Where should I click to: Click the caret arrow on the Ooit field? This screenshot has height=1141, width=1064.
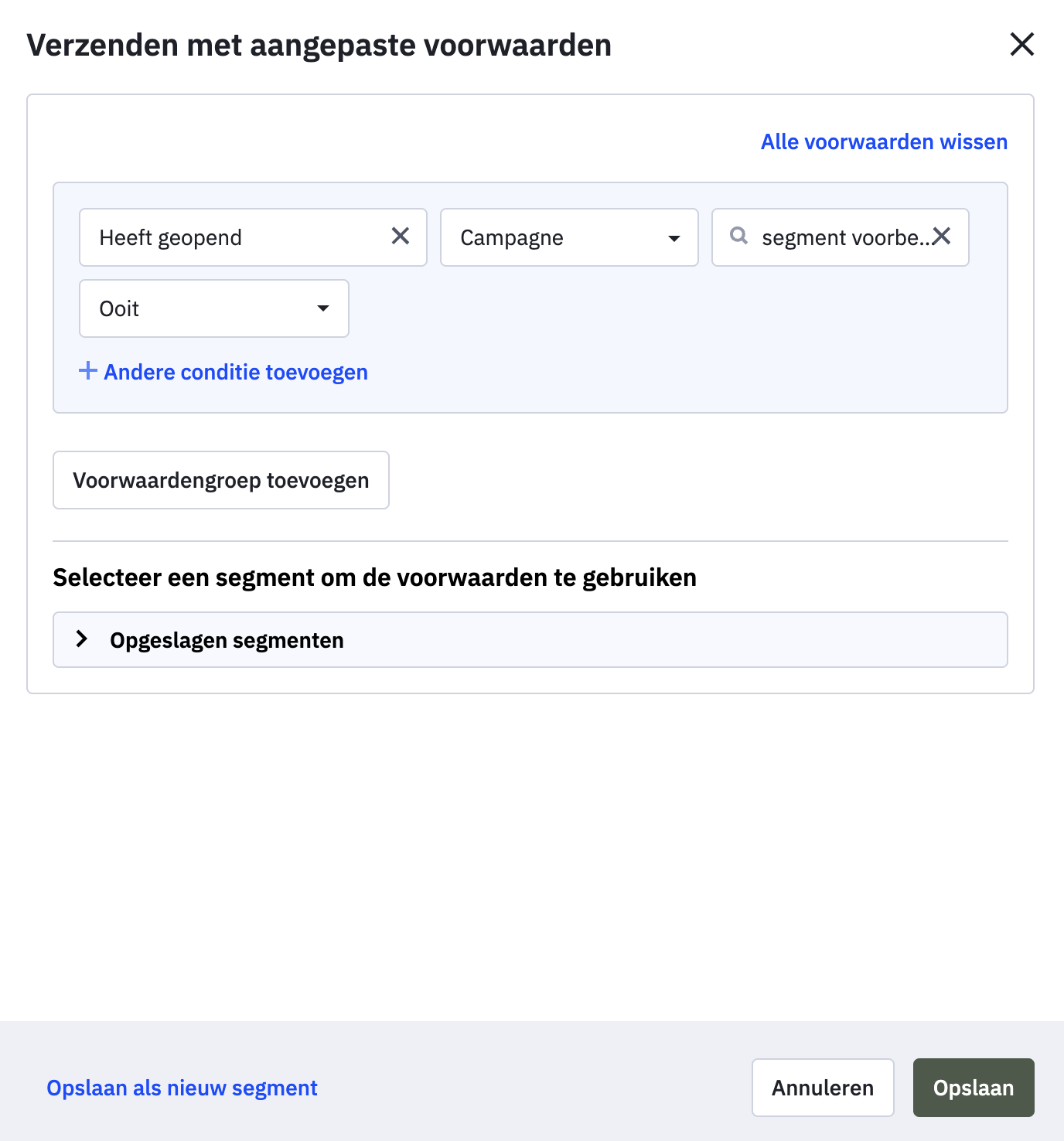tap(324, 308)
